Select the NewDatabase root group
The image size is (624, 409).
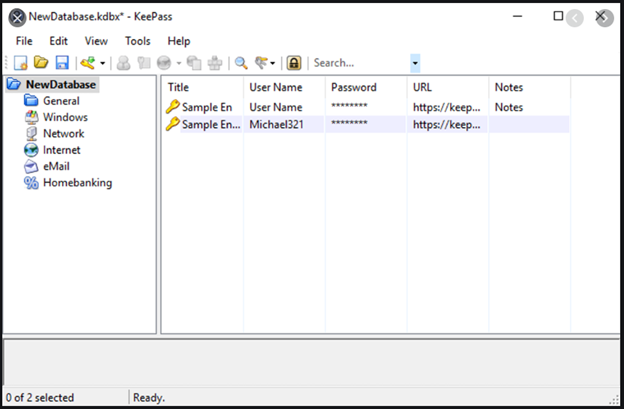[61, 84]
